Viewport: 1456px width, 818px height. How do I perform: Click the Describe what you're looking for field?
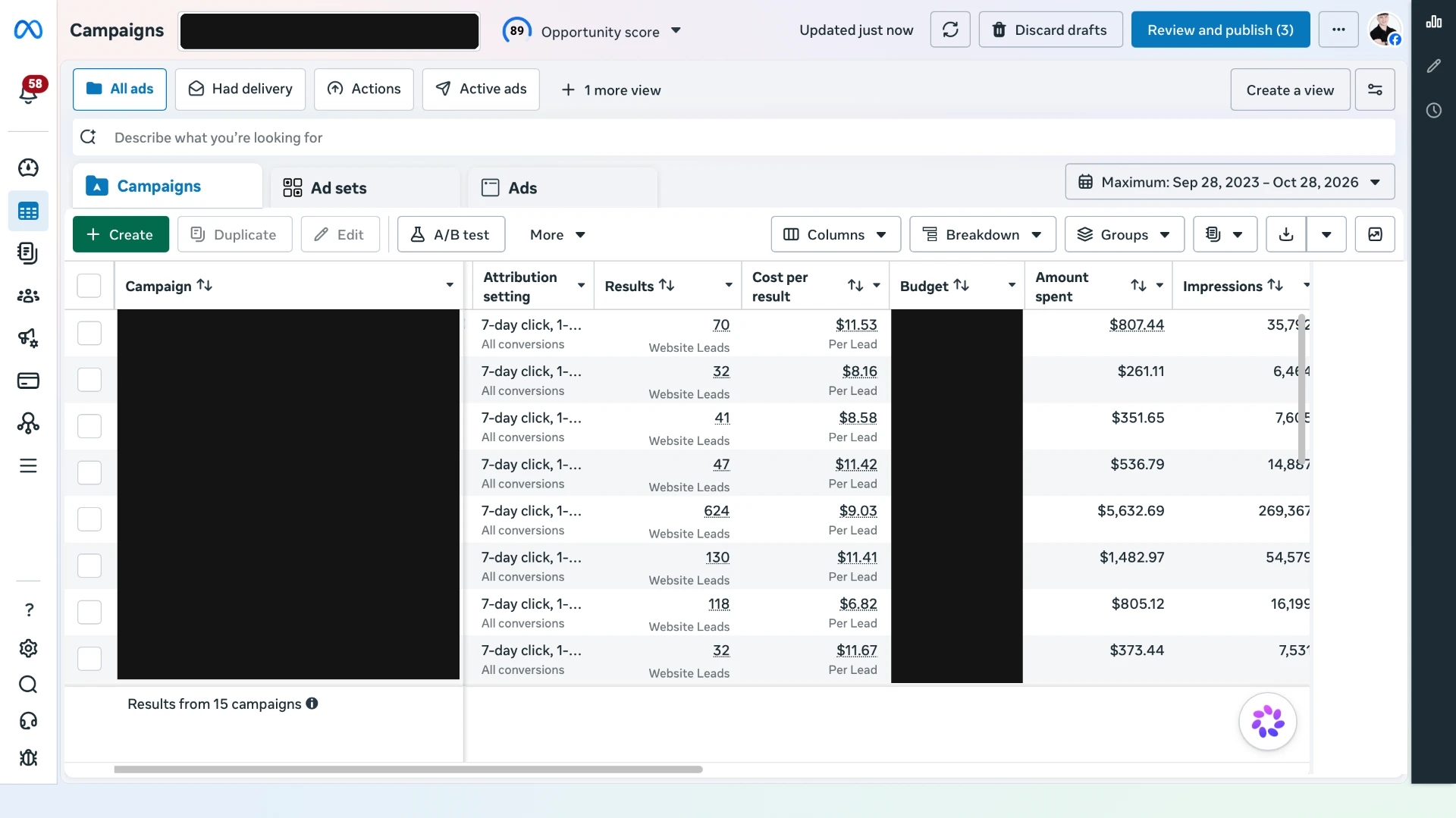(734, 137)
